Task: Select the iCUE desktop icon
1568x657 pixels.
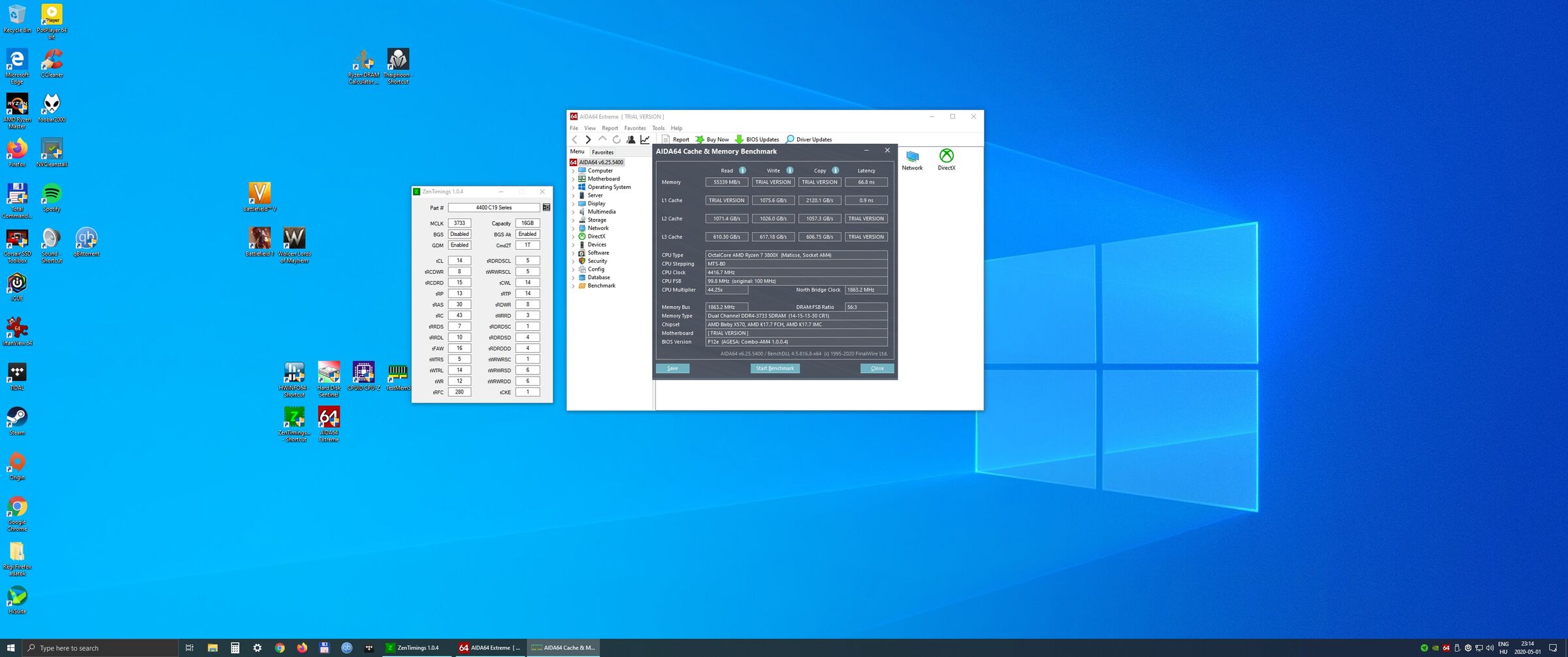Action: pos(17,286)
